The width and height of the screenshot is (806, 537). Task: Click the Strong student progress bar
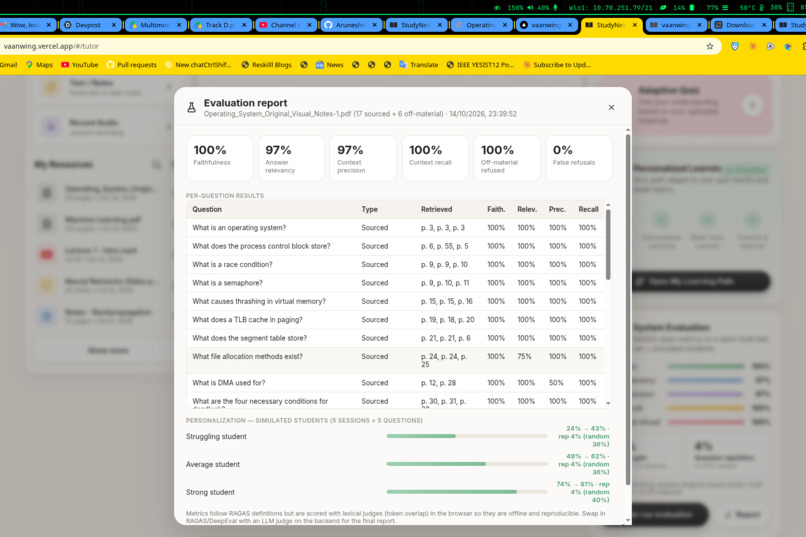pyautogui.click(x=467, y=492)
